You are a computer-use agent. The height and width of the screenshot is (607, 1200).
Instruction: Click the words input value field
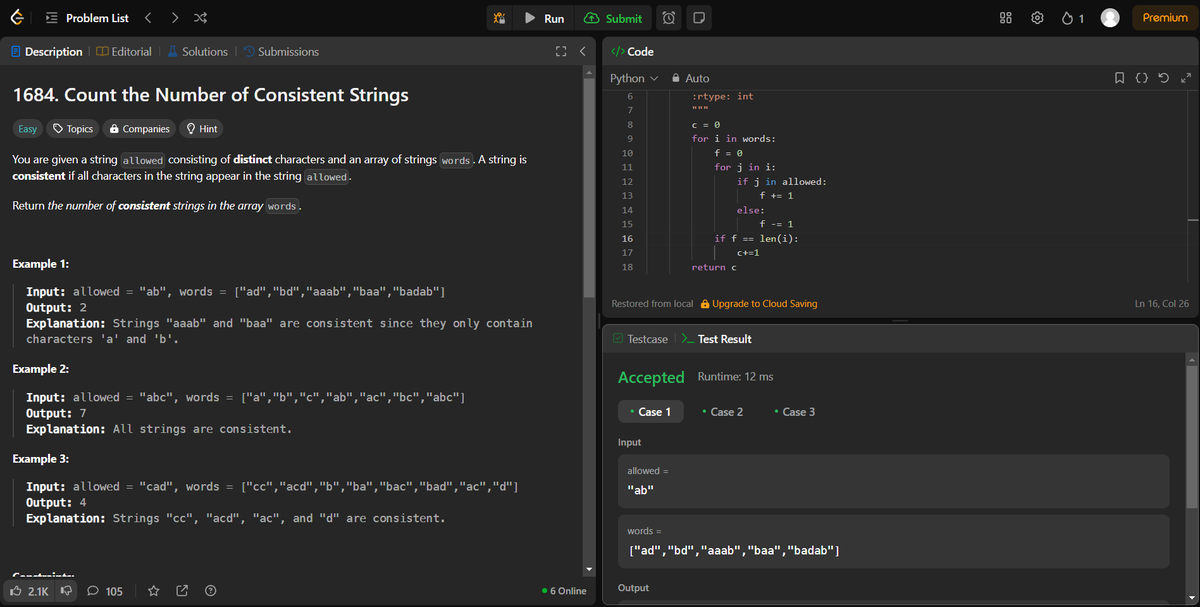pos(894,541)
